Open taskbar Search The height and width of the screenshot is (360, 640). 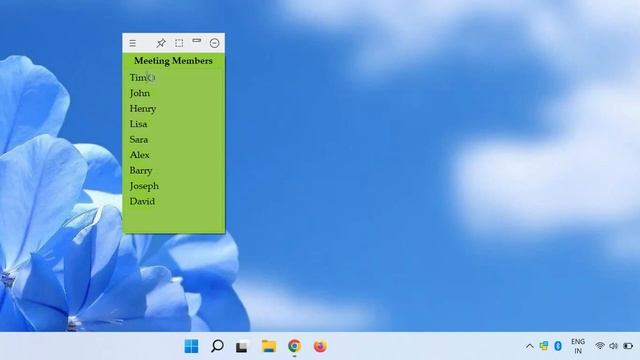217,346
